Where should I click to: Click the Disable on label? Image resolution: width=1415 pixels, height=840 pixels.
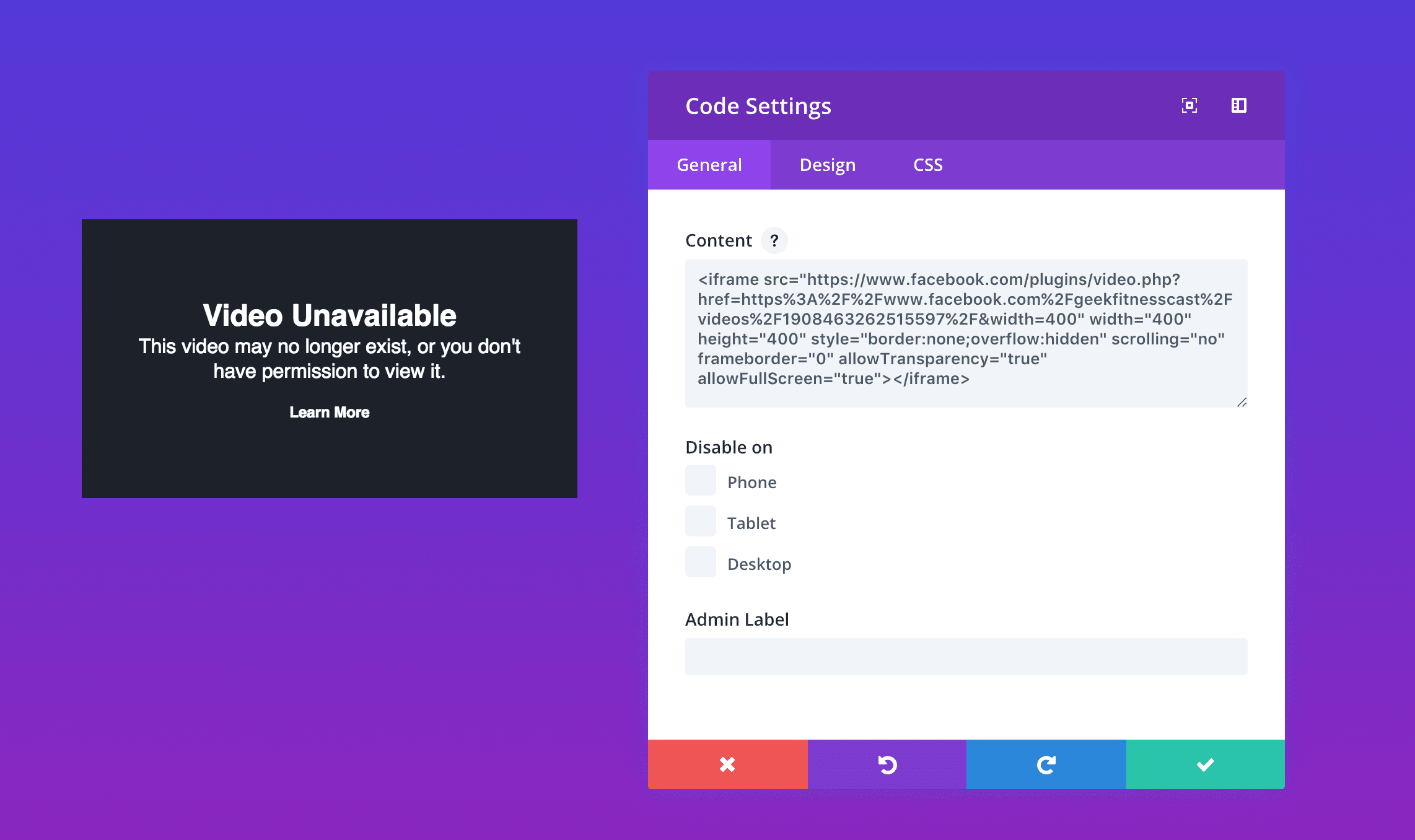(729, 447)
